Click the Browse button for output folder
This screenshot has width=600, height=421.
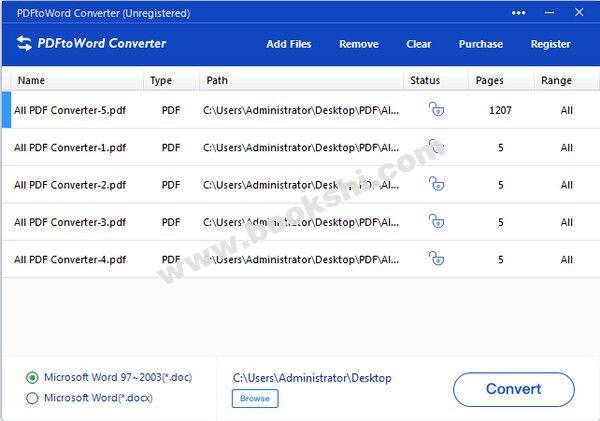255,398
